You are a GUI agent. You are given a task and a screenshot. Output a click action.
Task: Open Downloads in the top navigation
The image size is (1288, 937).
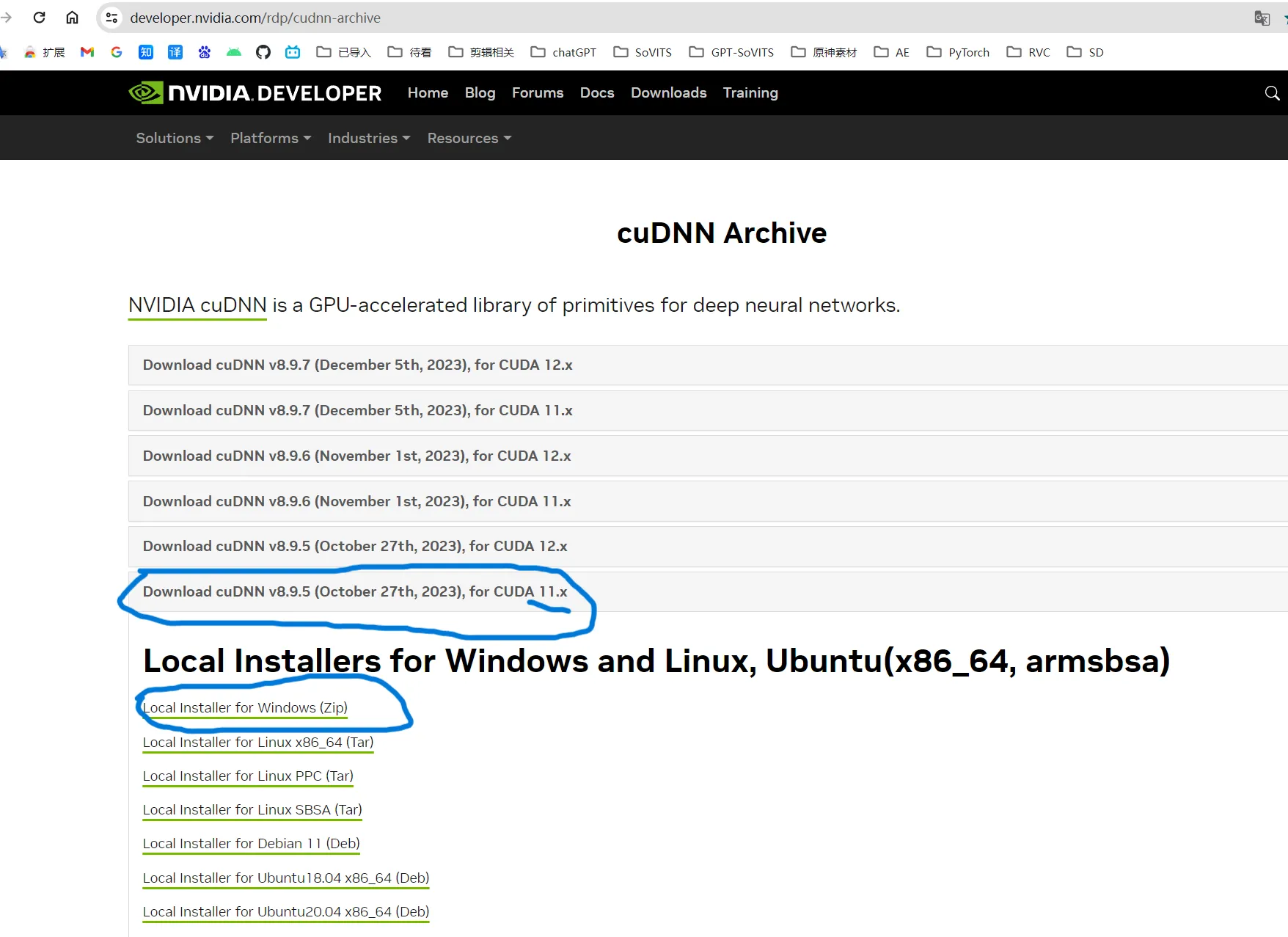point(669,93)
